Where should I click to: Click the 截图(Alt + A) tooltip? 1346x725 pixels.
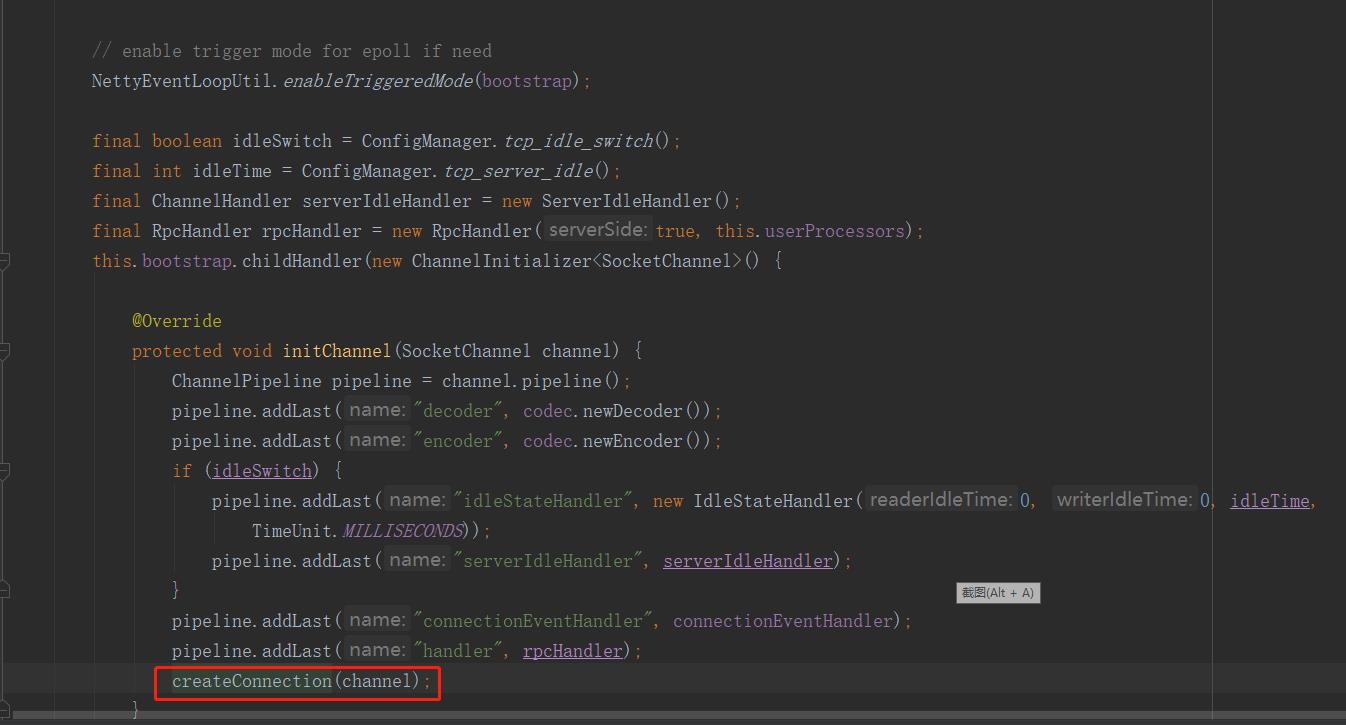(x=998, y=593)
